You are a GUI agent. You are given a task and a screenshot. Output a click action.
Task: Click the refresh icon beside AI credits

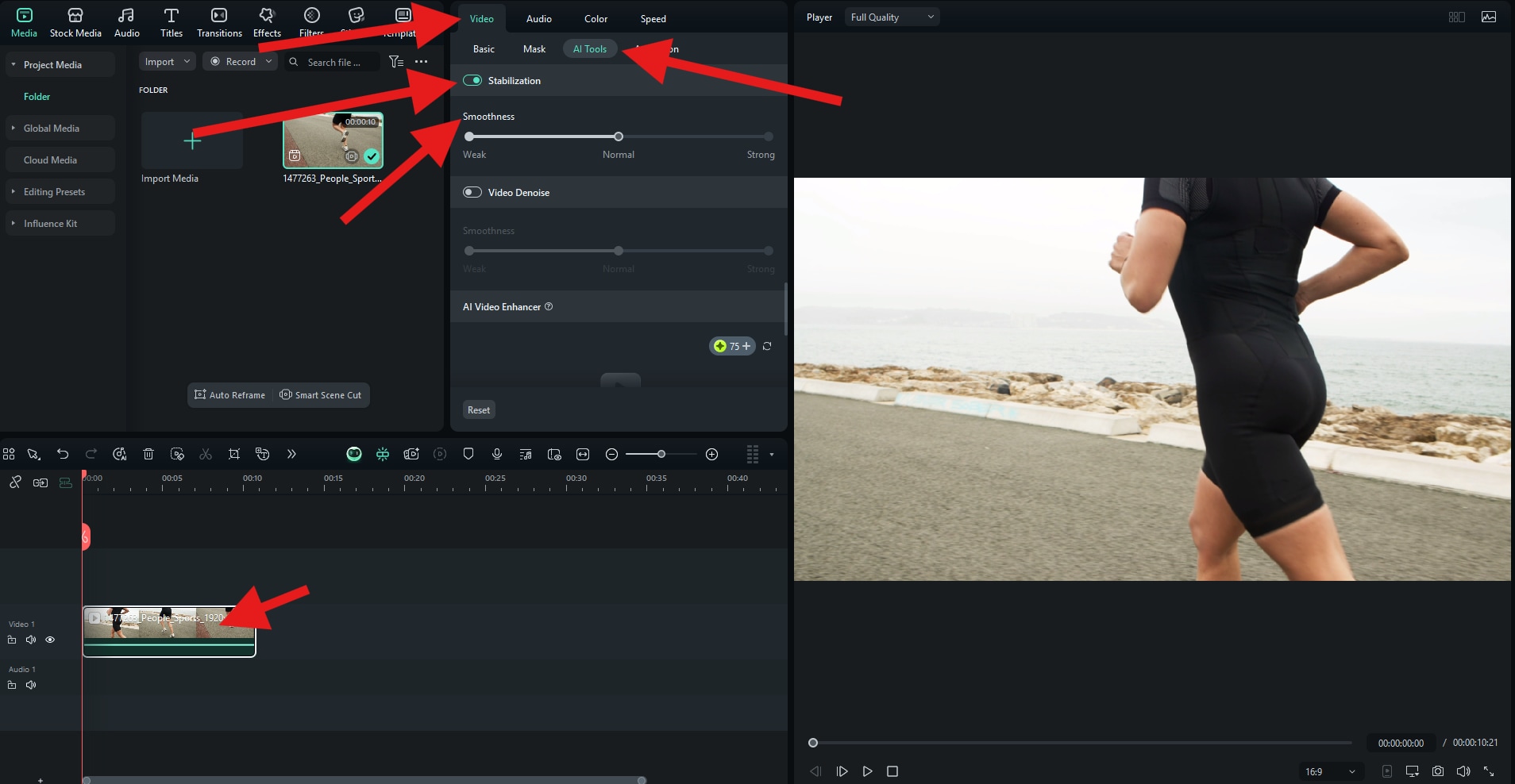[x=767, y=346]
